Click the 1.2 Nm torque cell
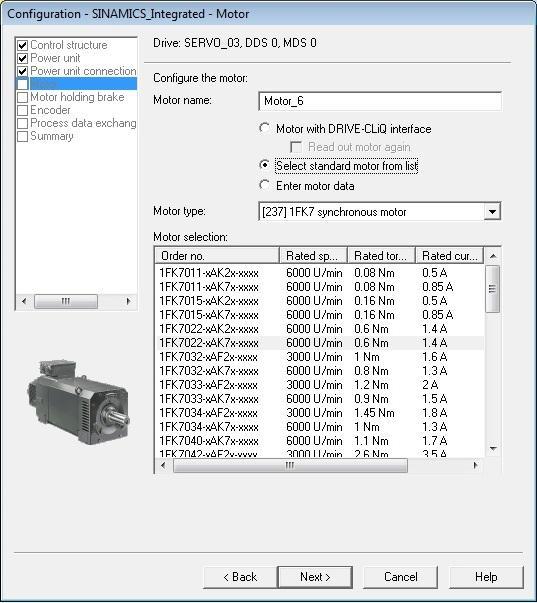The image size is (537, 603). (x=371, y=385)
